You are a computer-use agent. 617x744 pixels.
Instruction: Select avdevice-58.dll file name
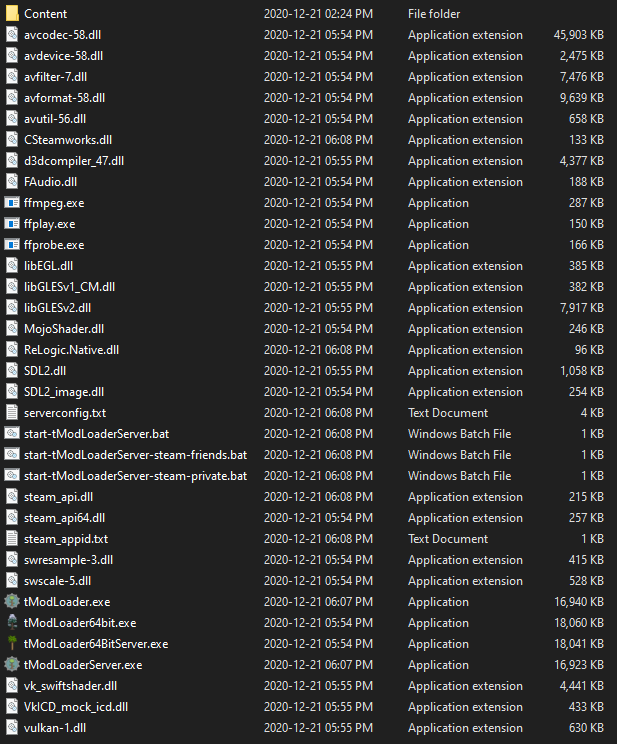click(64, 56)
